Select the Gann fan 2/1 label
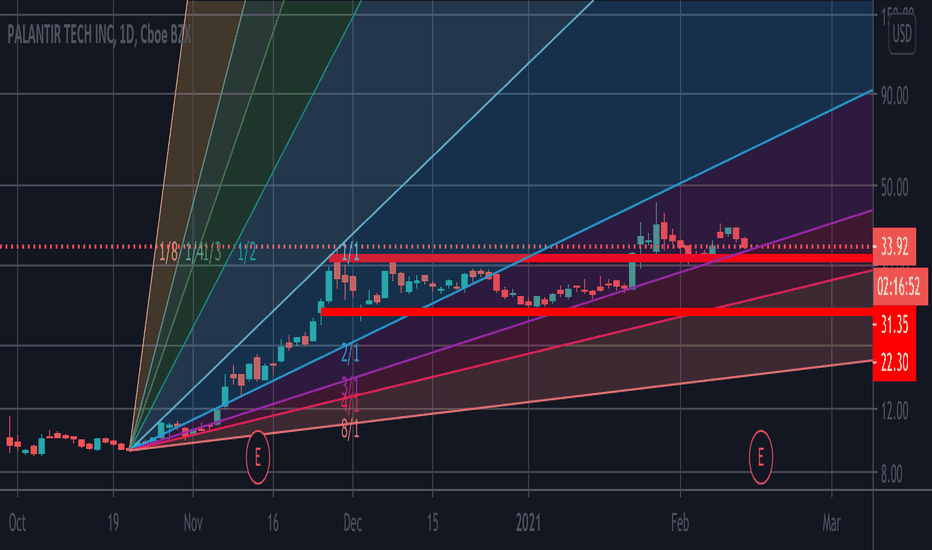The width and height of the screenshot is (932, 550). tap(350, 353)
